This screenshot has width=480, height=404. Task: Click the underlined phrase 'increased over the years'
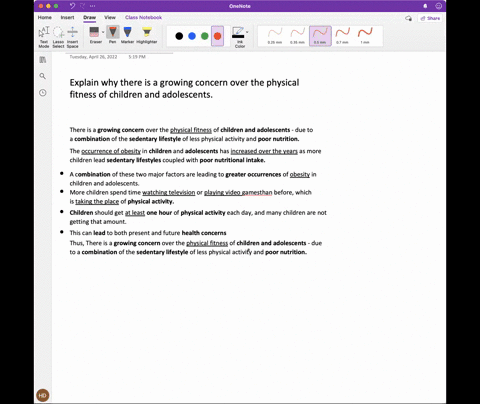click(264, 151)
